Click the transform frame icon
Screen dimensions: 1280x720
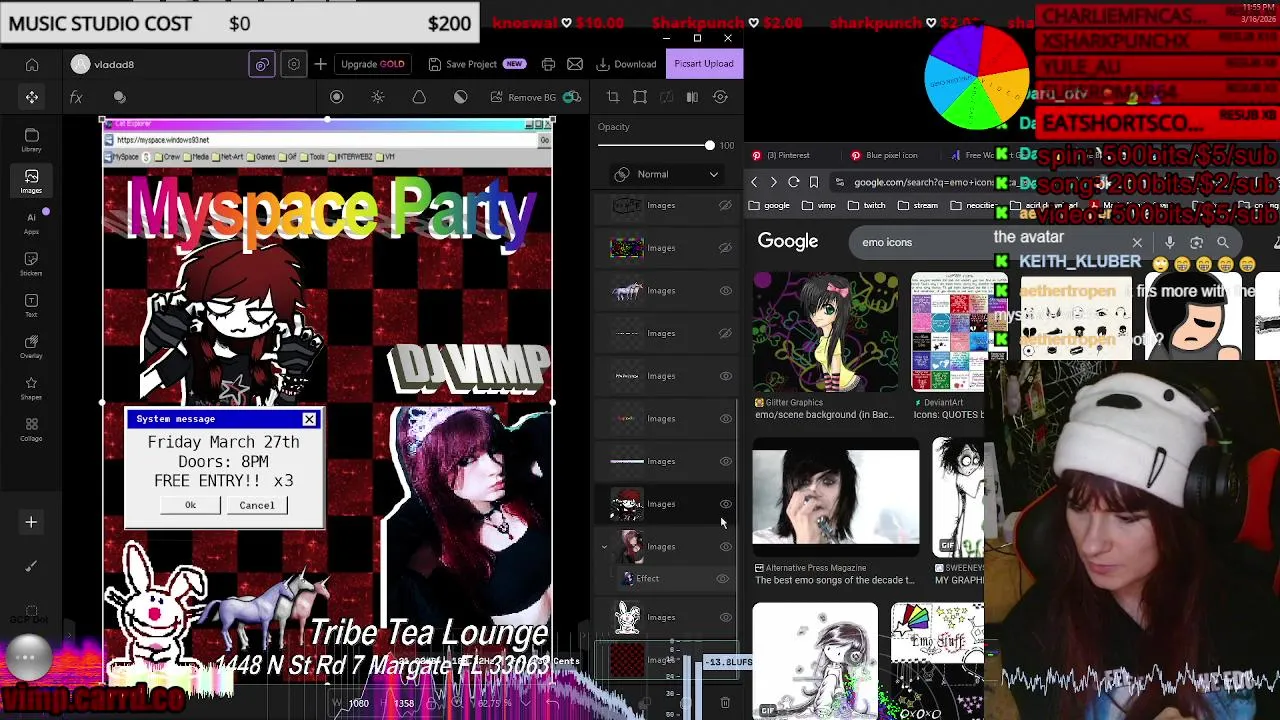click(x=640, y=97)
